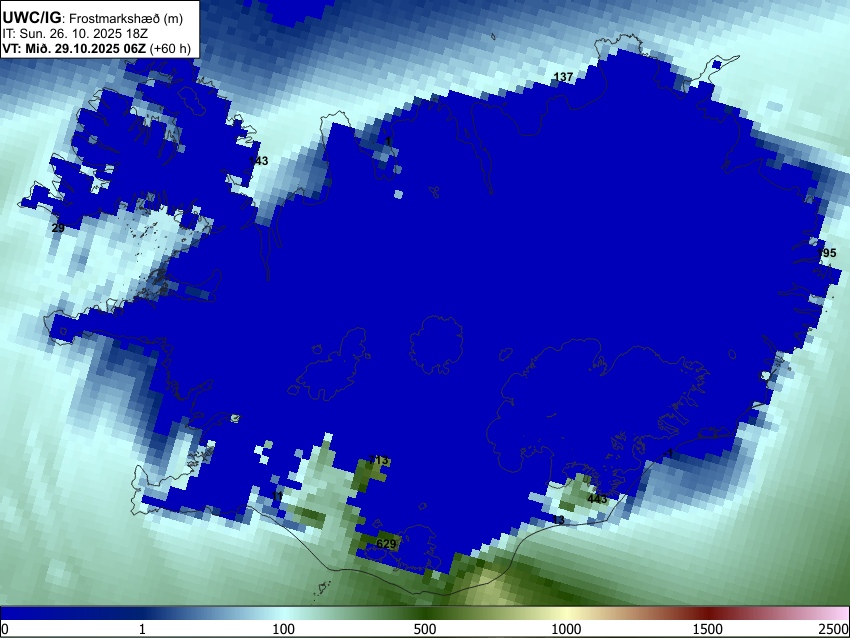Click the '195' value on the east coast
The height and width of the screenshot is (638, 850).
(x=827, y=253)
